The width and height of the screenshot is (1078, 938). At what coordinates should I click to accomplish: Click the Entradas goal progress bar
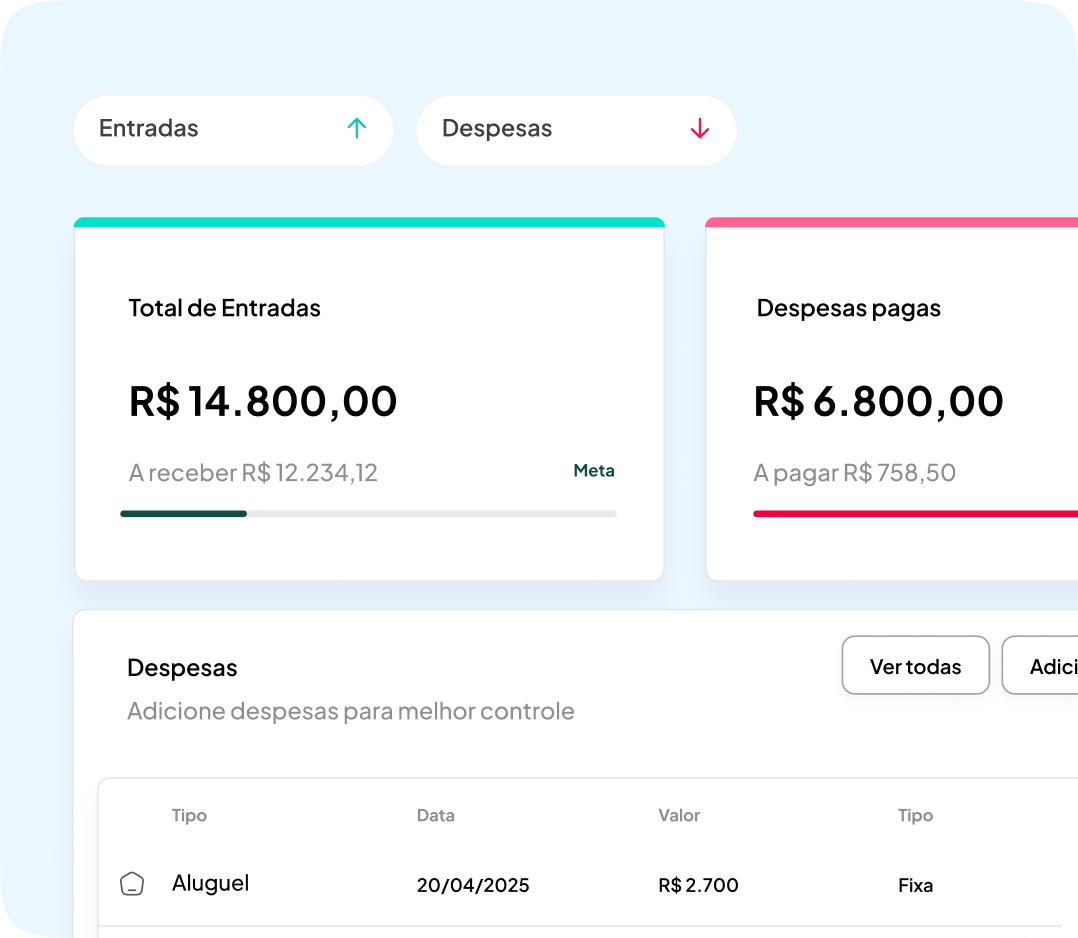[x=368, y=513]
